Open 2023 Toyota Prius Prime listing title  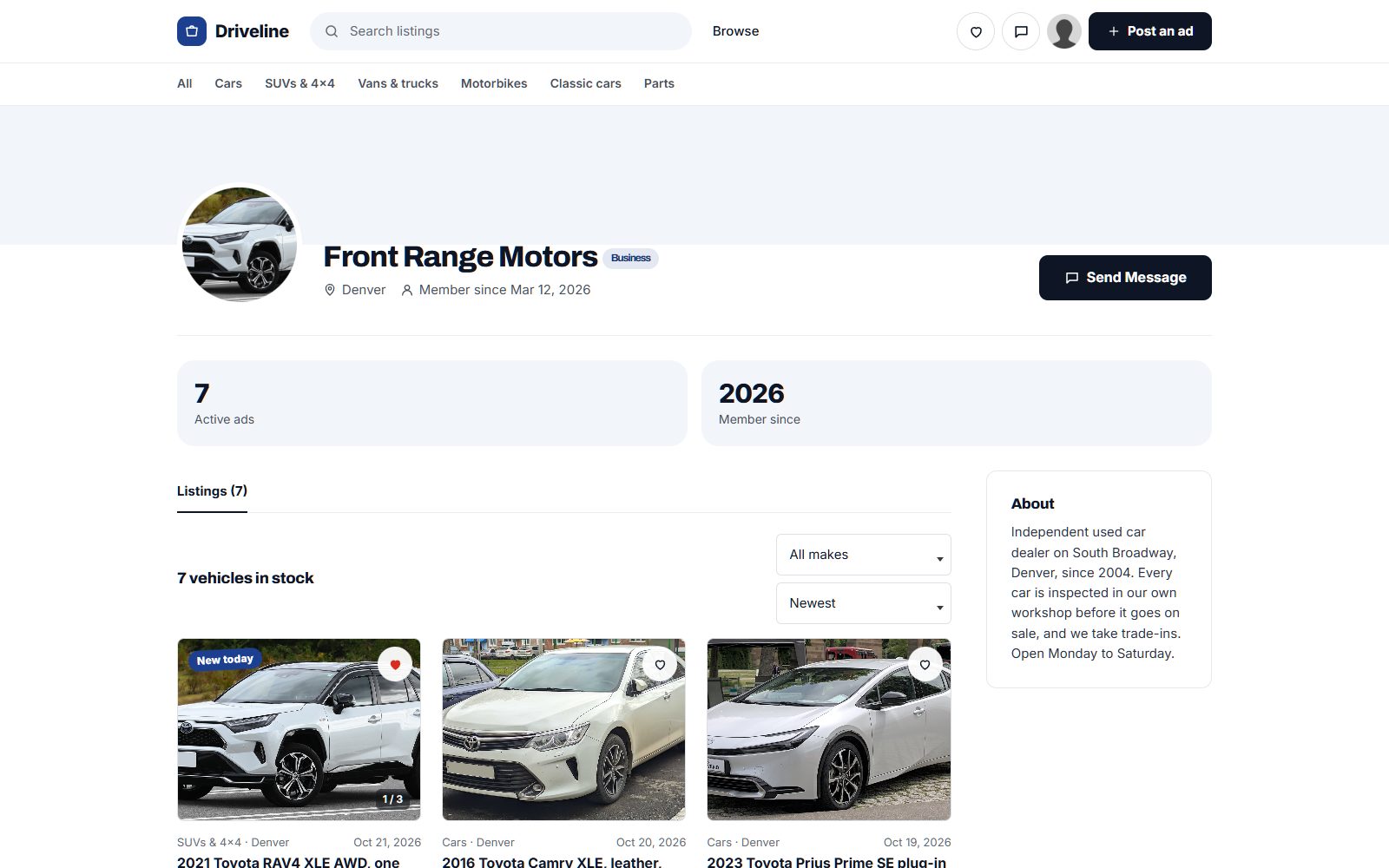826,862
